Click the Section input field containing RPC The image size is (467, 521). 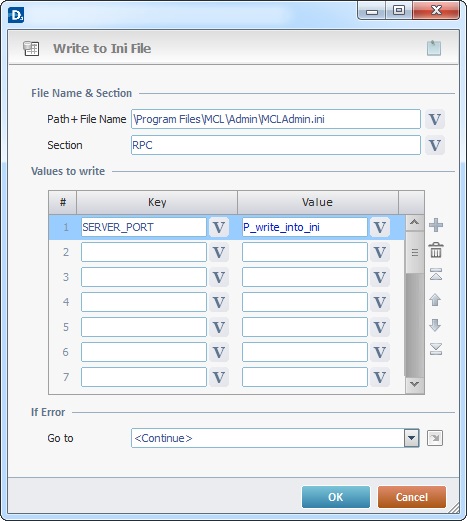tap(276, 145)
